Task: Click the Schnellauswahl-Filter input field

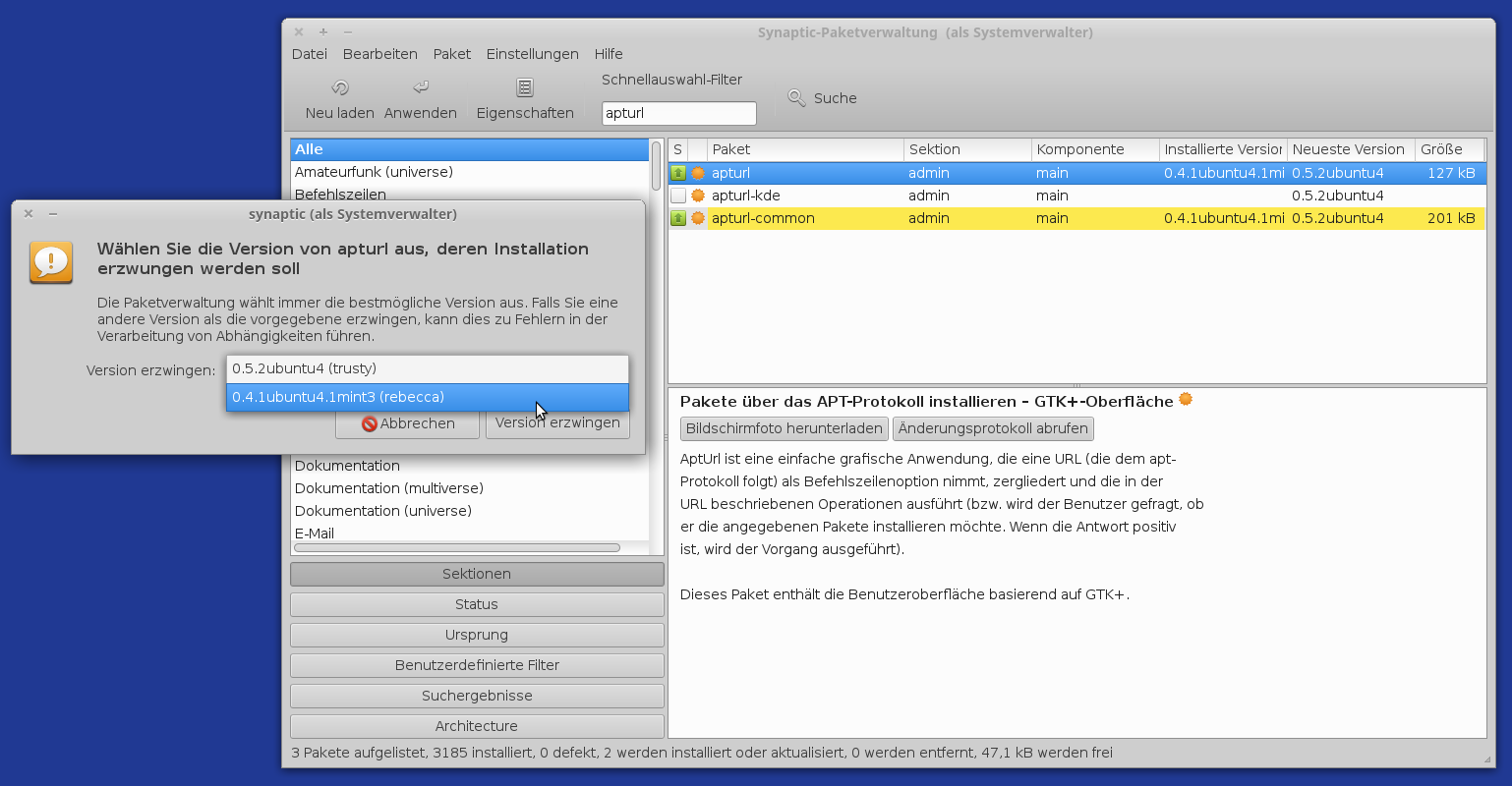Action: click(679, 113)
